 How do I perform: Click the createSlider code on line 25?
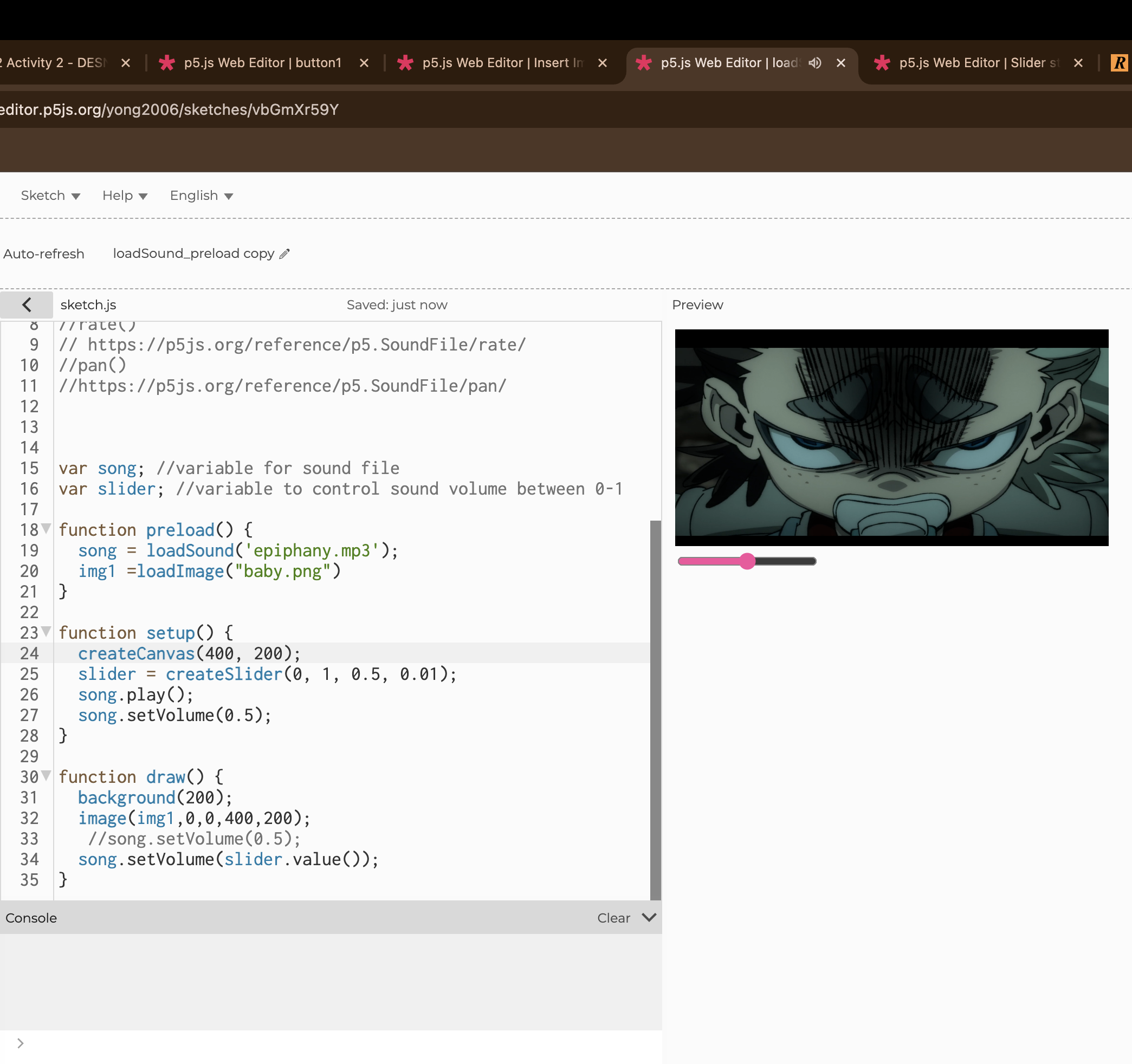tap(267, 674)
